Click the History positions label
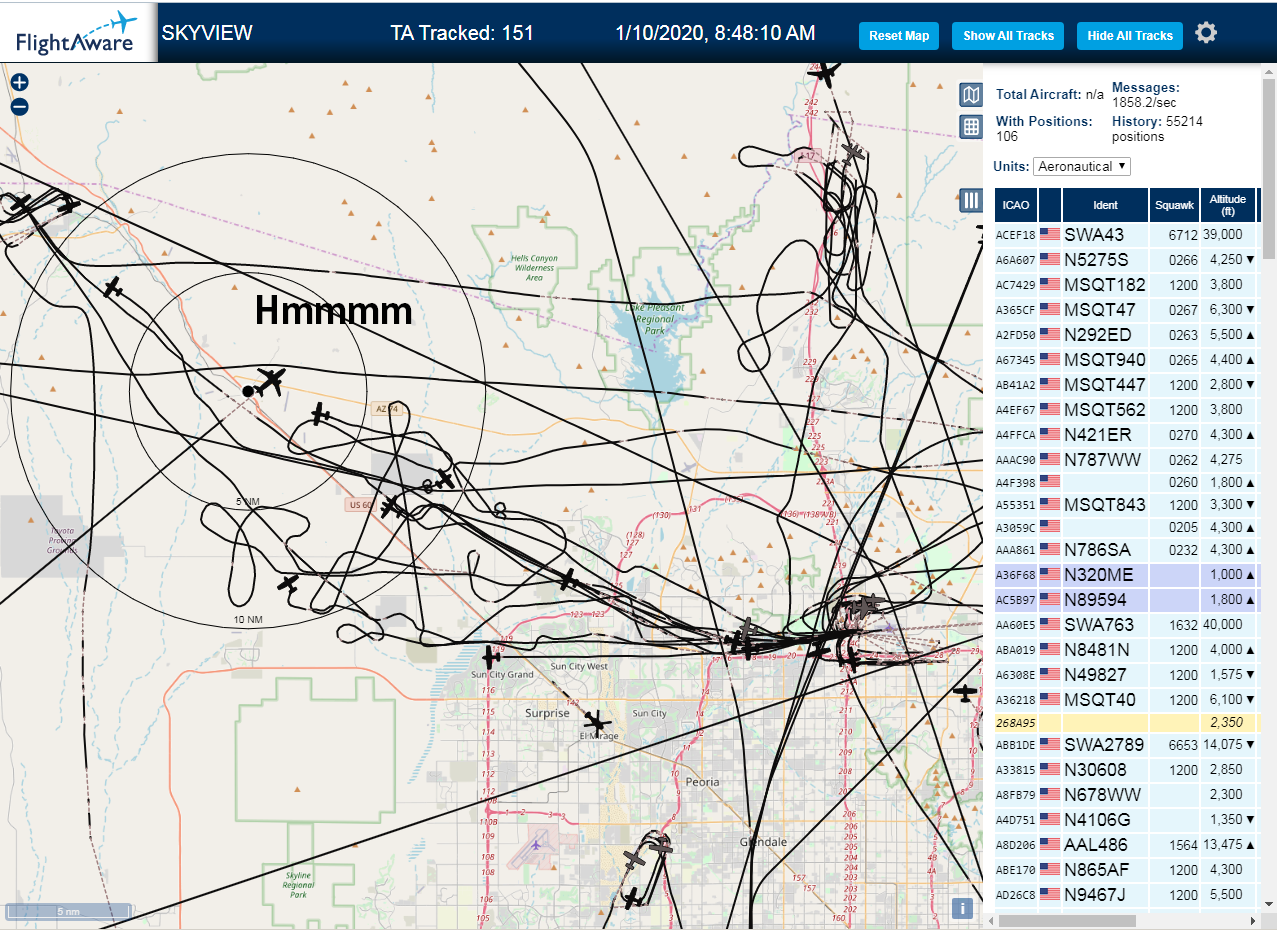 point(1137,121)
